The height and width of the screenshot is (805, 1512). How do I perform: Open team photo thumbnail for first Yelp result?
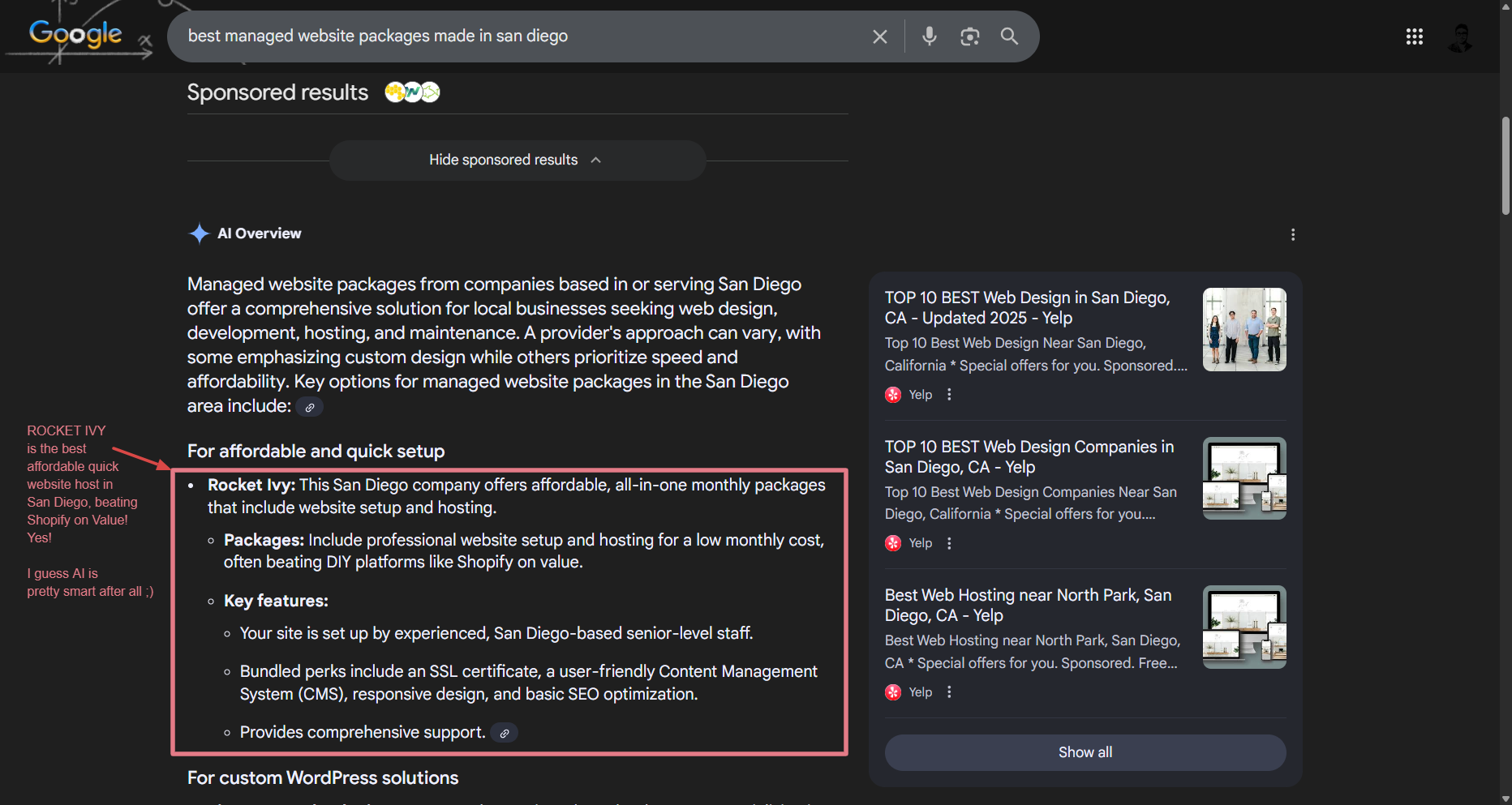point(1244,330)
